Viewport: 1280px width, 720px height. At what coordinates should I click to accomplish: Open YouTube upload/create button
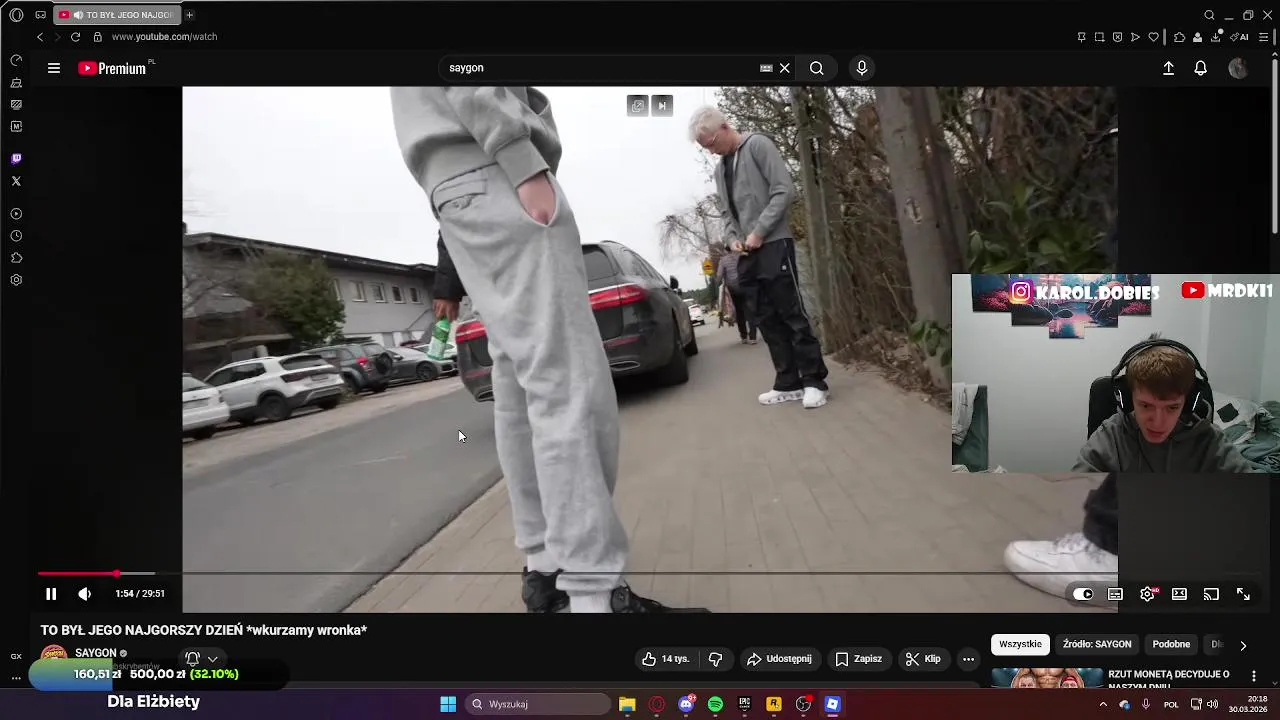(x=1168, y=68)
